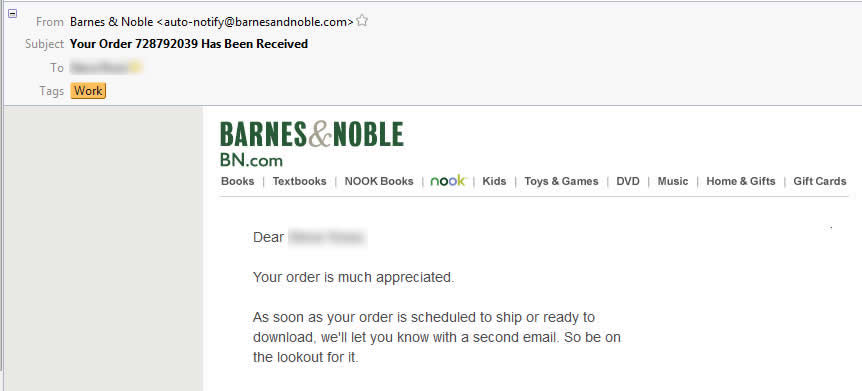Click the Work tag label
The height and width of the screenshot is (391, 862).
pos(88,91)
